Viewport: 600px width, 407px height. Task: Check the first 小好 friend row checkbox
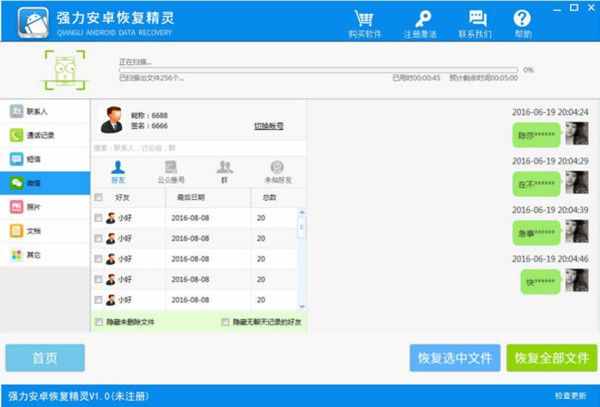pyautogui.click(x=97, y=217)
